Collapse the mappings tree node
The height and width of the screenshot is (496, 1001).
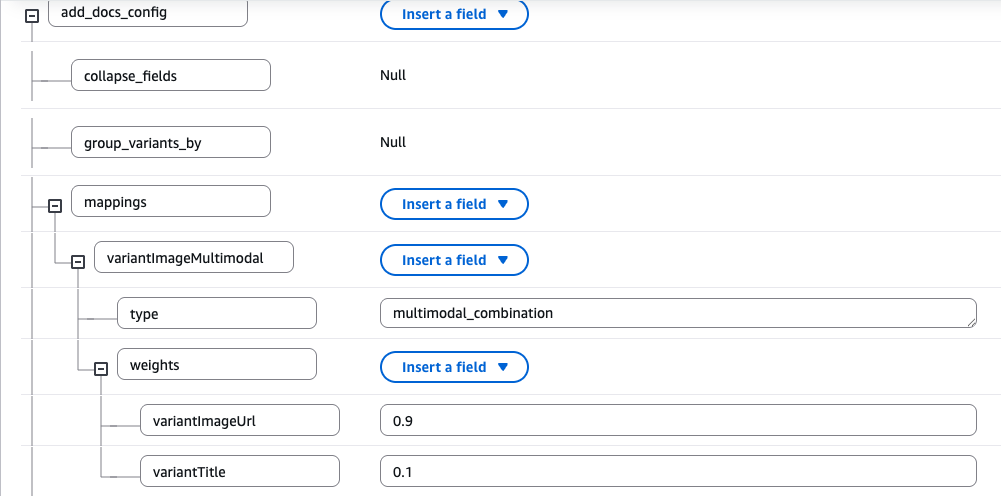tap(55, 206)
